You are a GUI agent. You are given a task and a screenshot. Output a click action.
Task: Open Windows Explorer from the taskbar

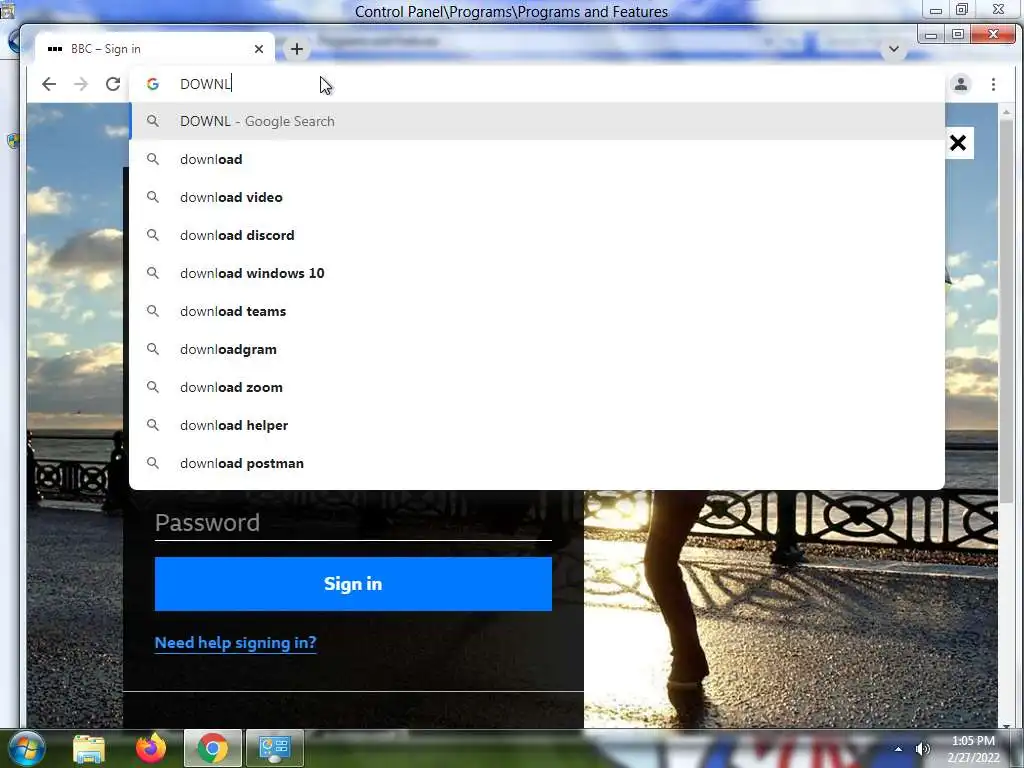pos(89,748)
